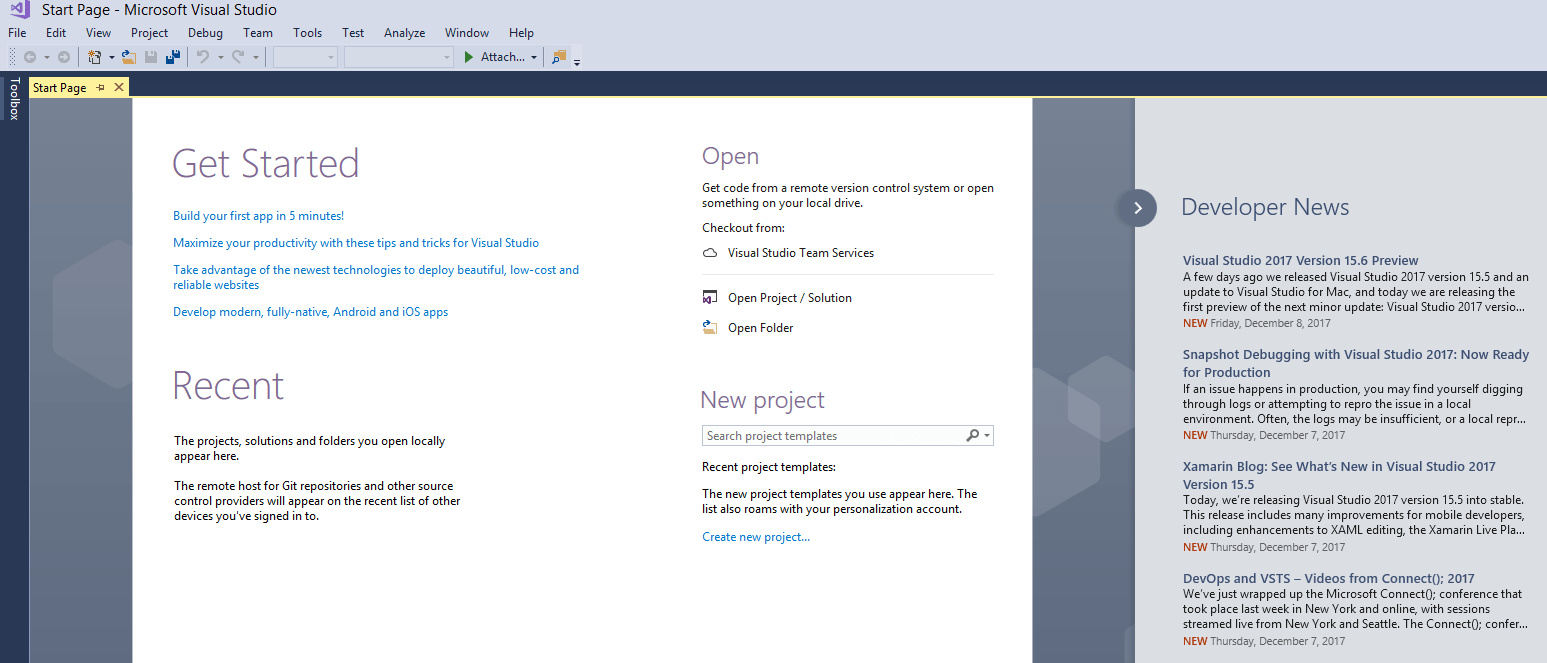Click Open Project / Solution link
Viewport: 1547px width, 663px height.
(790, 298)
